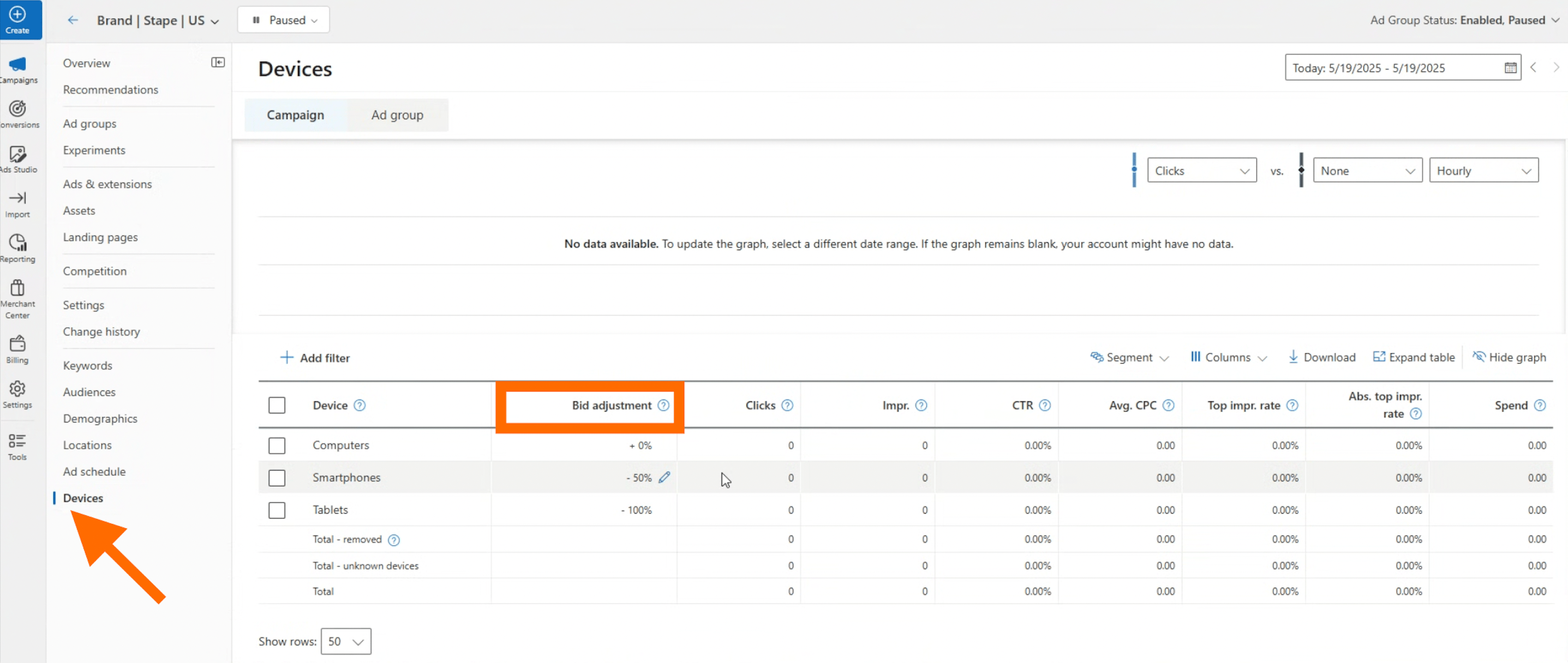Click the date range input field
The image size is (1568, 663).
point(1403,68)
